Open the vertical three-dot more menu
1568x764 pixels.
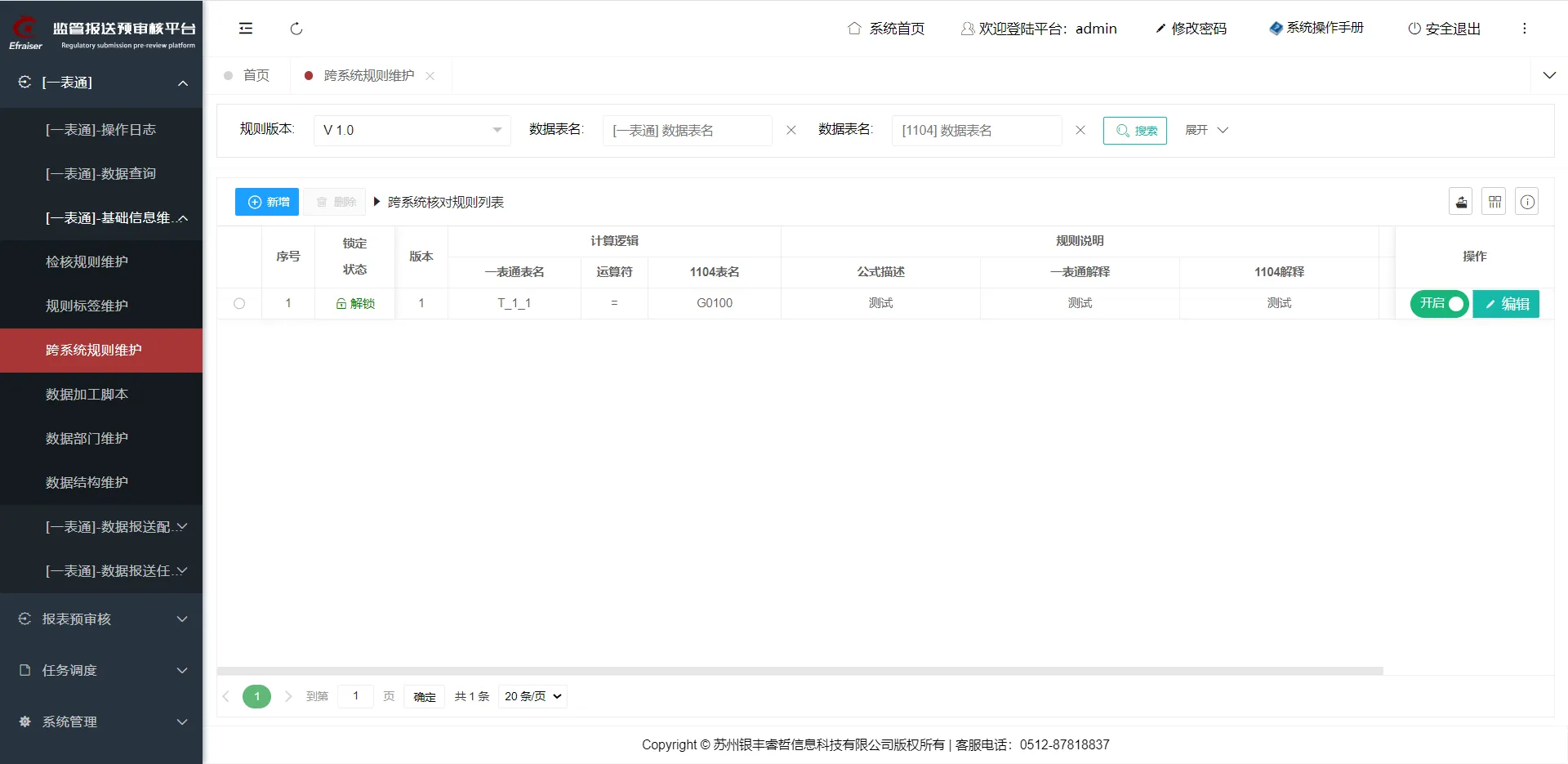(x=1524, y=29)
